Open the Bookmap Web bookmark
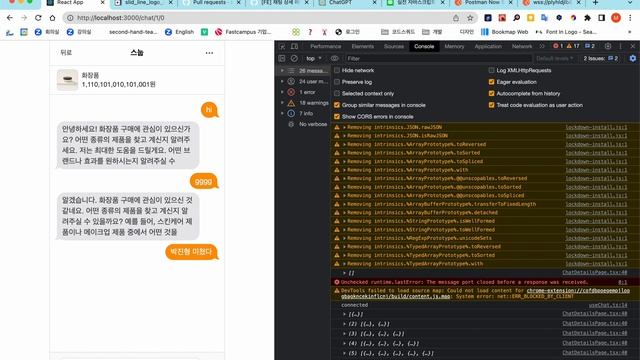 [x=504, y=32]
